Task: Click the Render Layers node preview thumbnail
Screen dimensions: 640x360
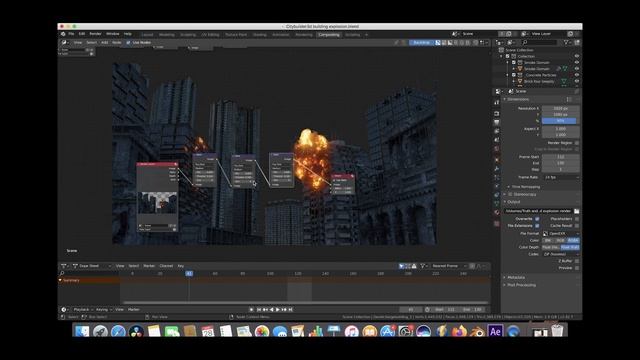Action: pyautogui.click(x=157, y=203)
